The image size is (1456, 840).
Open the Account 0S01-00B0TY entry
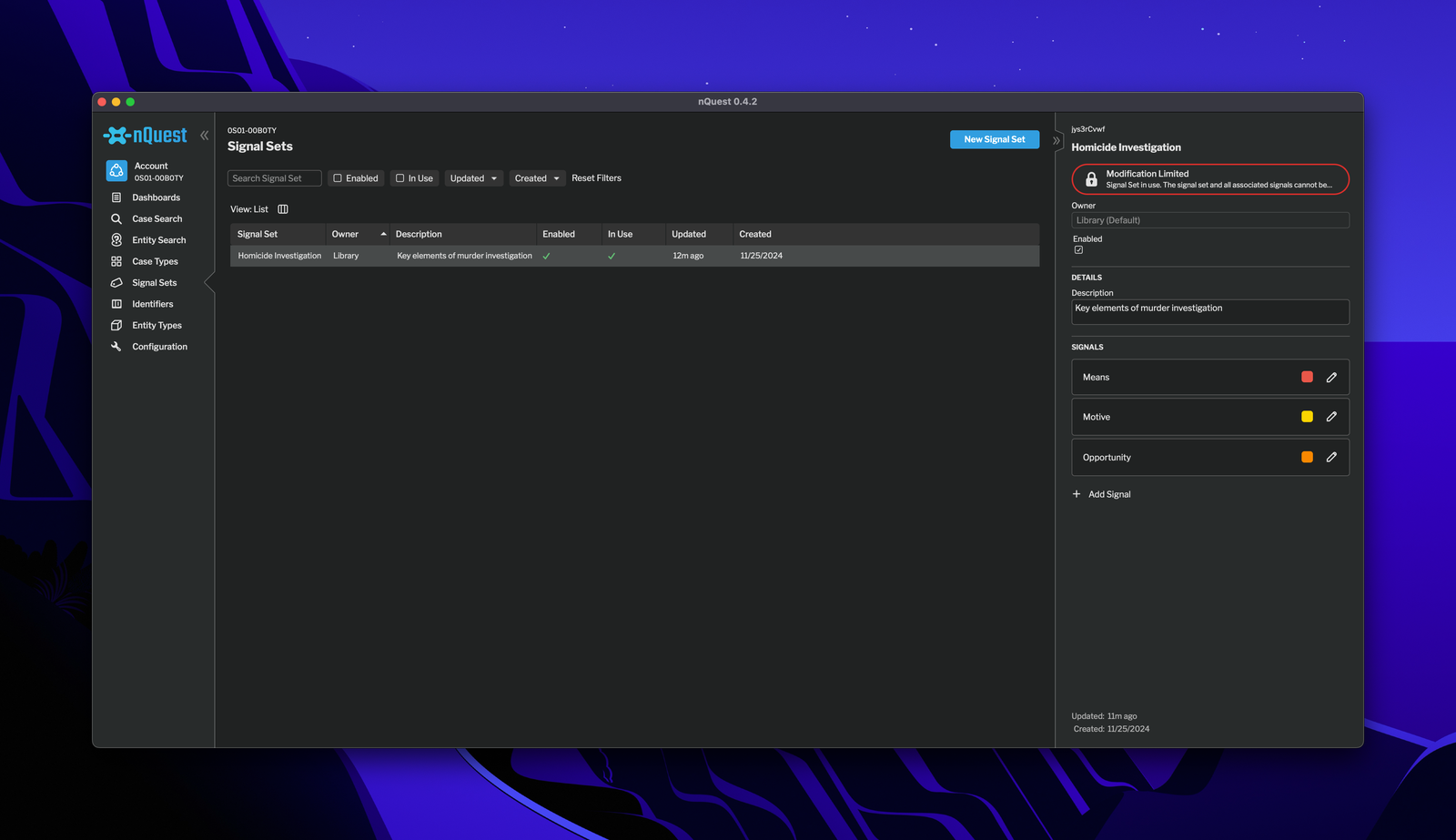159,171
